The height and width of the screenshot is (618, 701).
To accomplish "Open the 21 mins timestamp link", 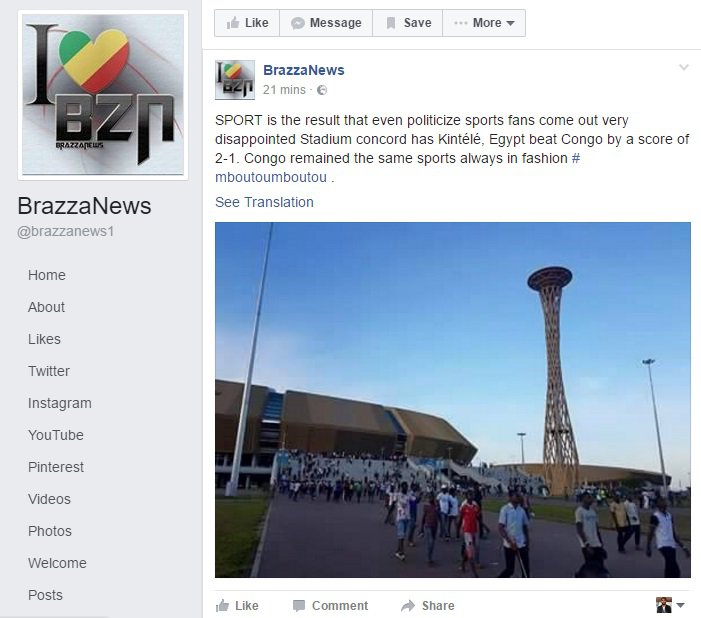I will click(284, 90).
